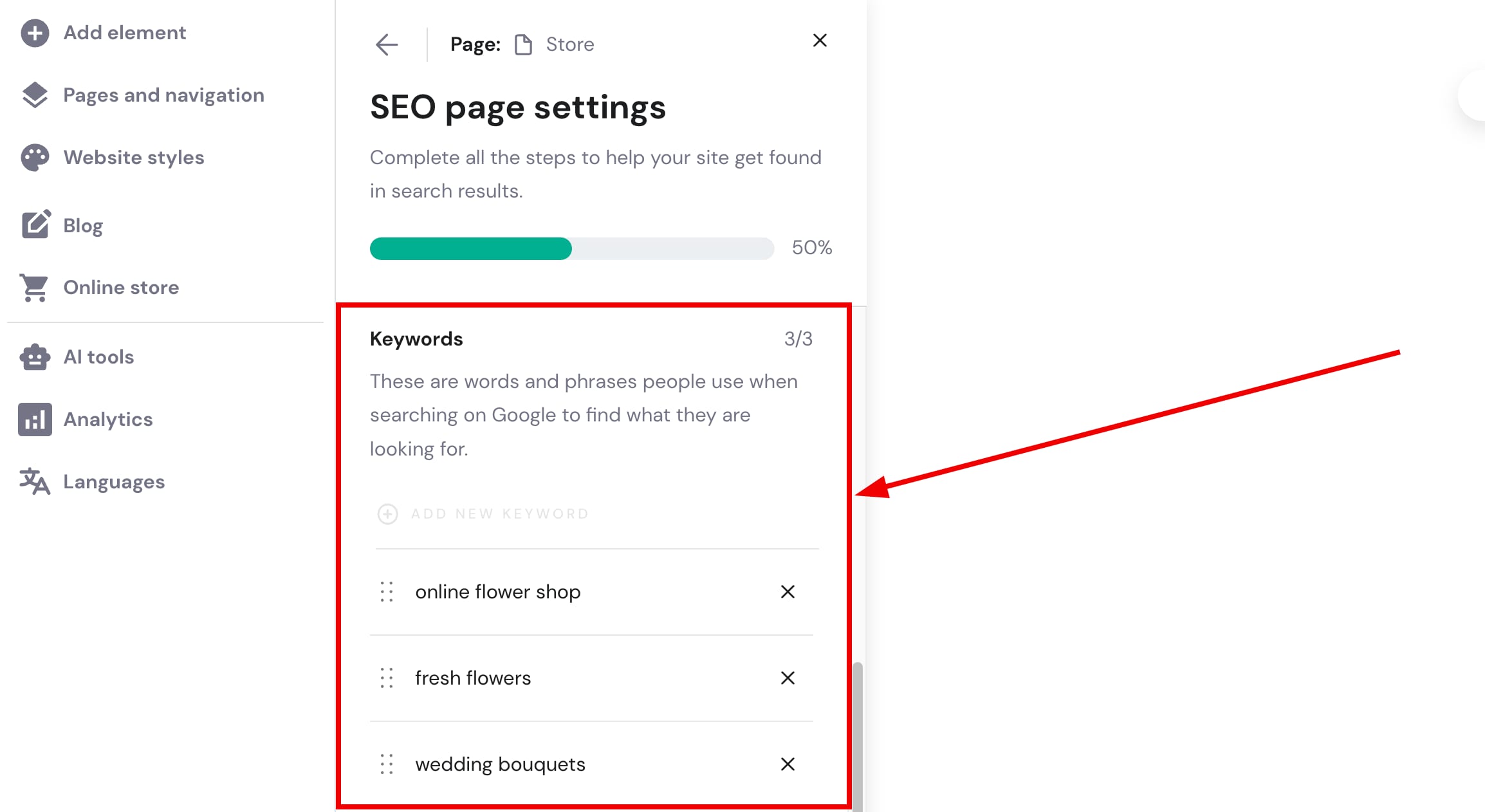Select the Website styles menu label
The image size is (1485, 812).
tap(134, 158)
